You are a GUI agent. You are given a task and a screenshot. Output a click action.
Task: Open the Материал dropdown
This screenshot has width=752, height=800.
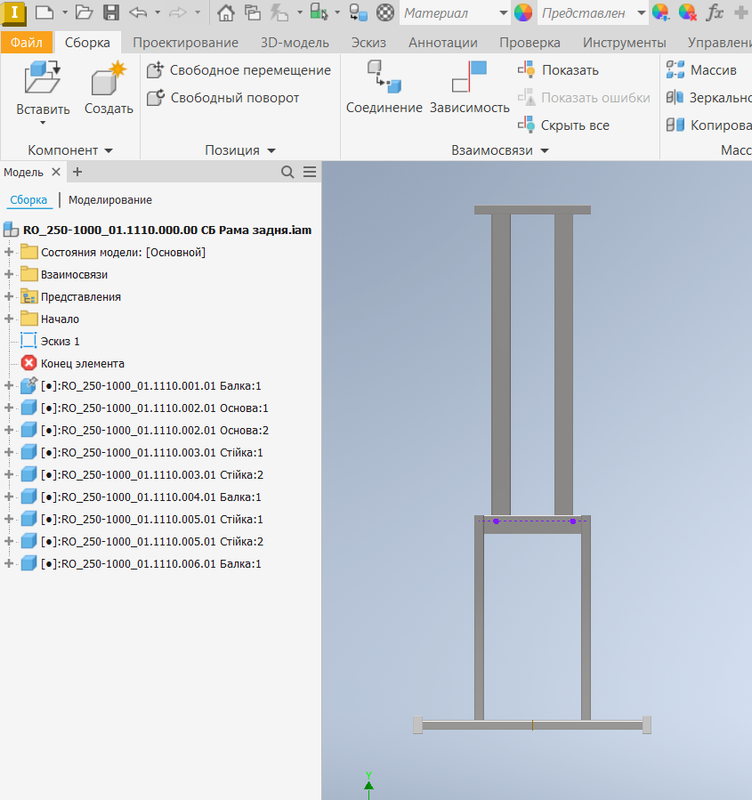pyautogui.click(x=503, y=13)
